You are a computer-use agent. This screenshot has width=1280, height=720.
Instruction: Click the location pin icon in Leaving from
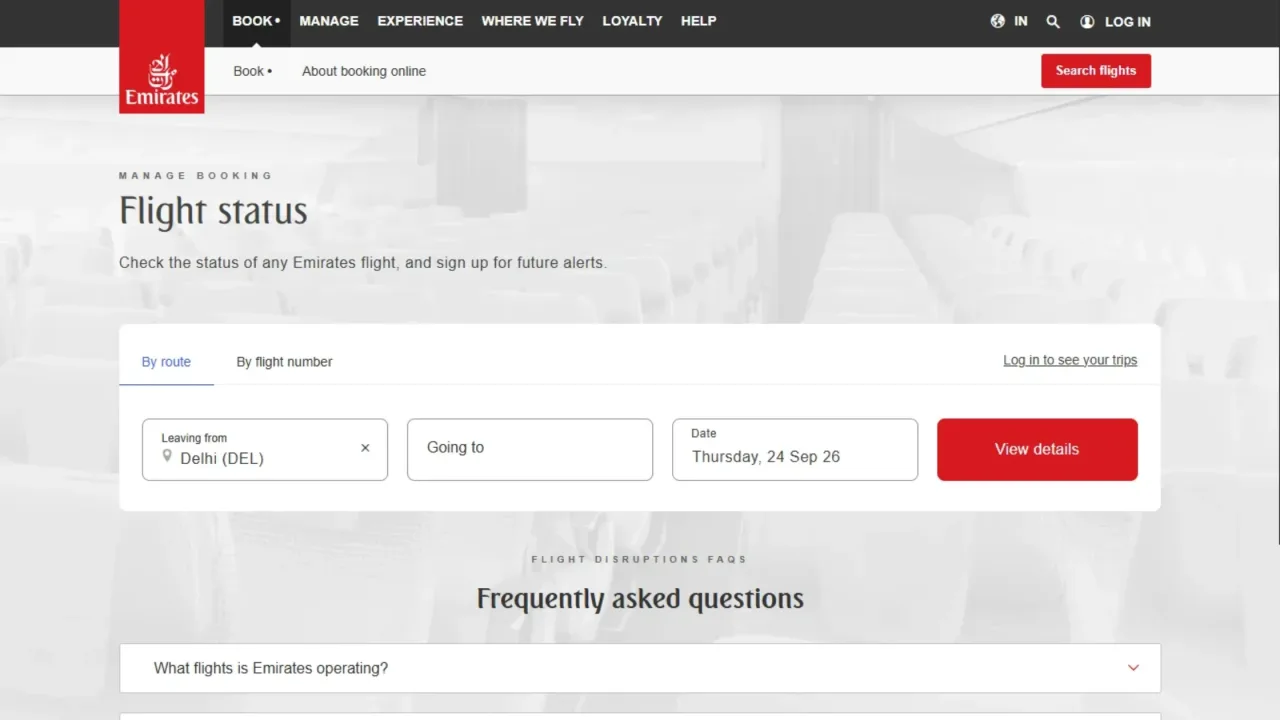[x=167, y=457]
